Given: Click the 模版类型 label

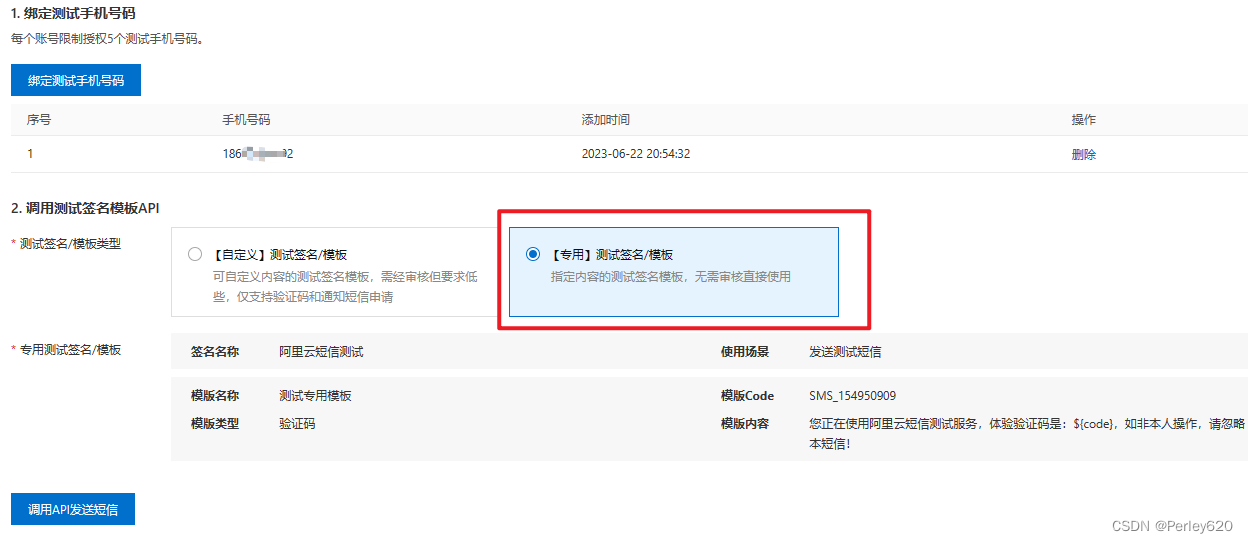Looking at the screenshot, I should [215, 424].
